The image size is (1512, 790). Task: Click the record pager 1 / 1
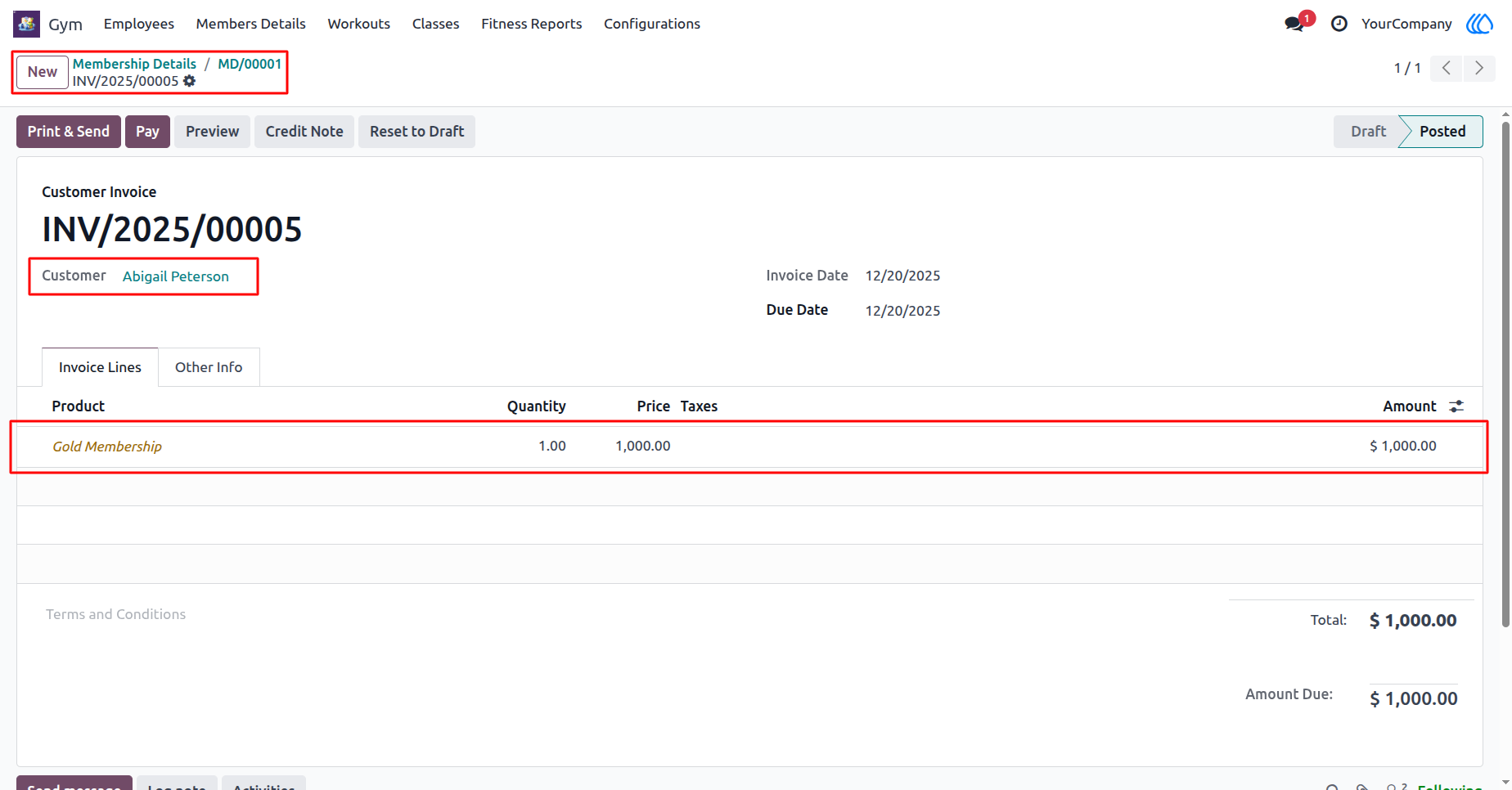coord(1407,68)
